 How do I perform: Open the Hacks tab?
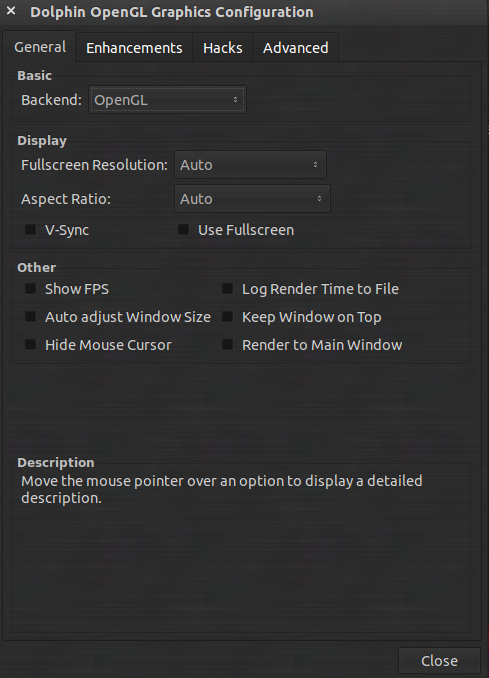point(223,48)
